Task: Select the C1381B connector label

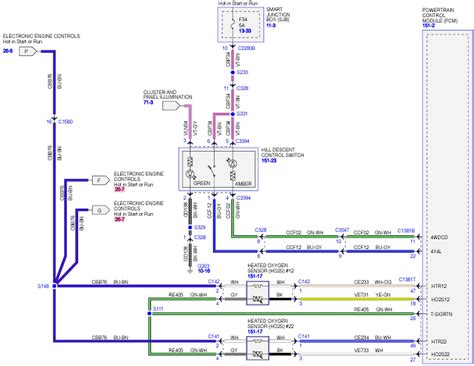Action: pos(406,231)
